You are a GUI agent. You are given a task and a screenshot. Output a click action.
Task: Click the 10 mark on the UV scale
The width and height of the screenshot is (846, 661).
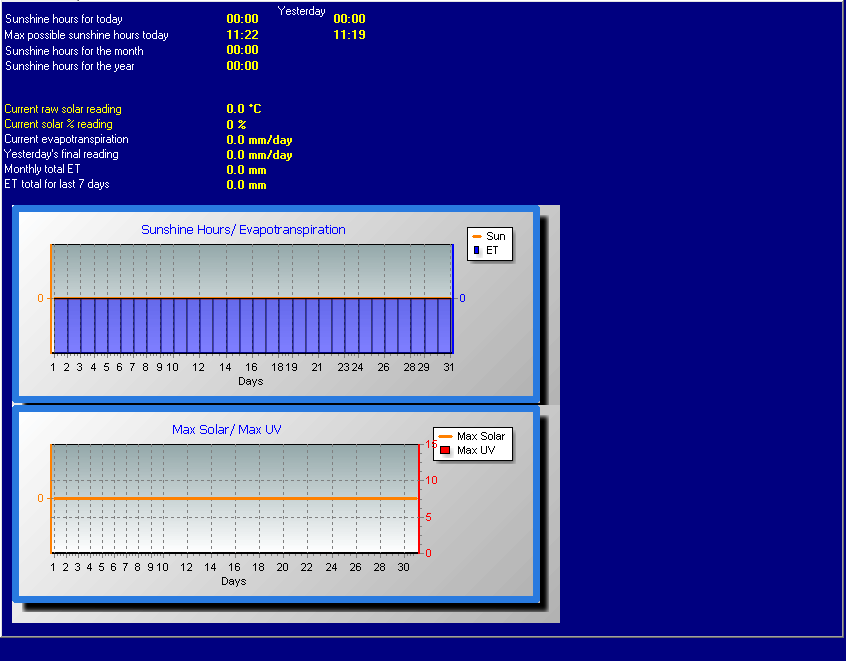coord(431,480)
